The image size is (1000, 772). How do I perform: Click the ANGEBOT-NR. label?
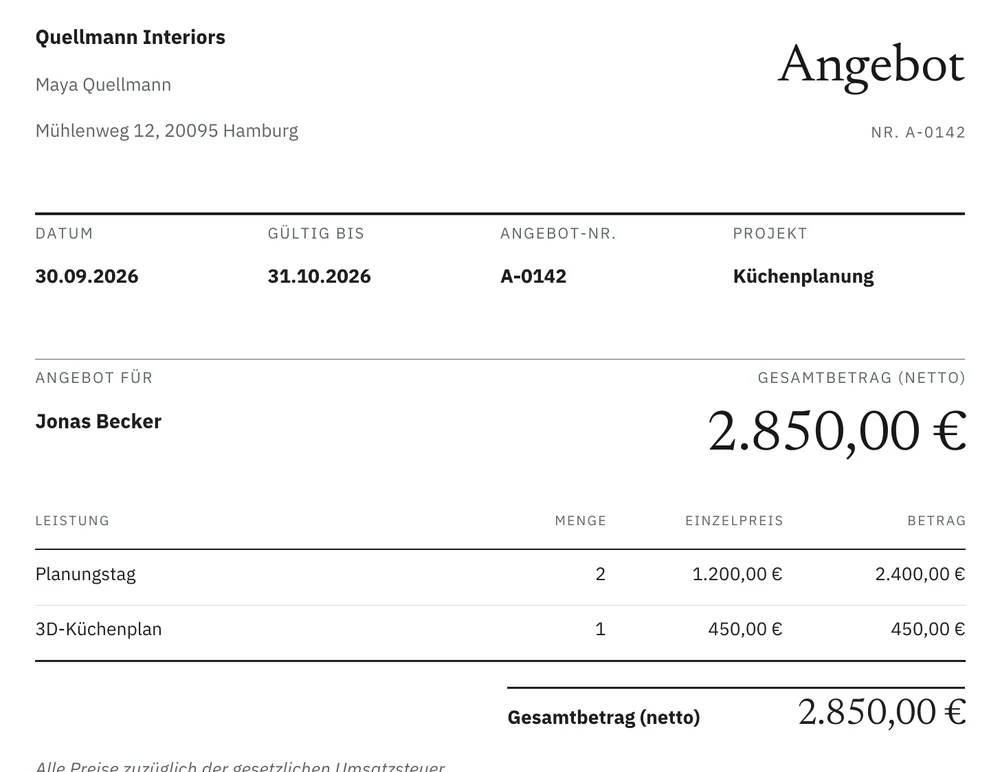click(558, 234)
